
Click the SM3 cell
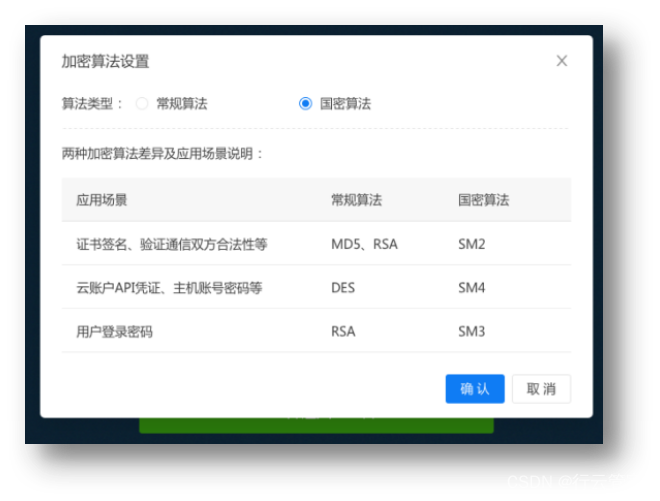471,332
